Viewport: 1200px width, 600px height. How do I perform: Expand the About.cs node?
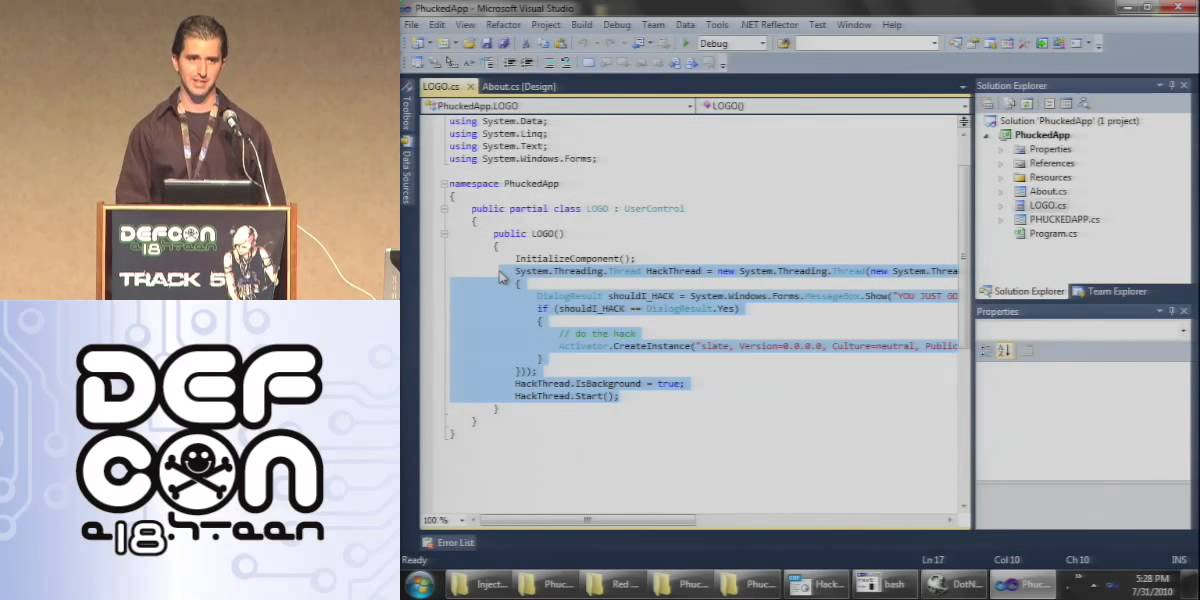tap(1000, 191)
